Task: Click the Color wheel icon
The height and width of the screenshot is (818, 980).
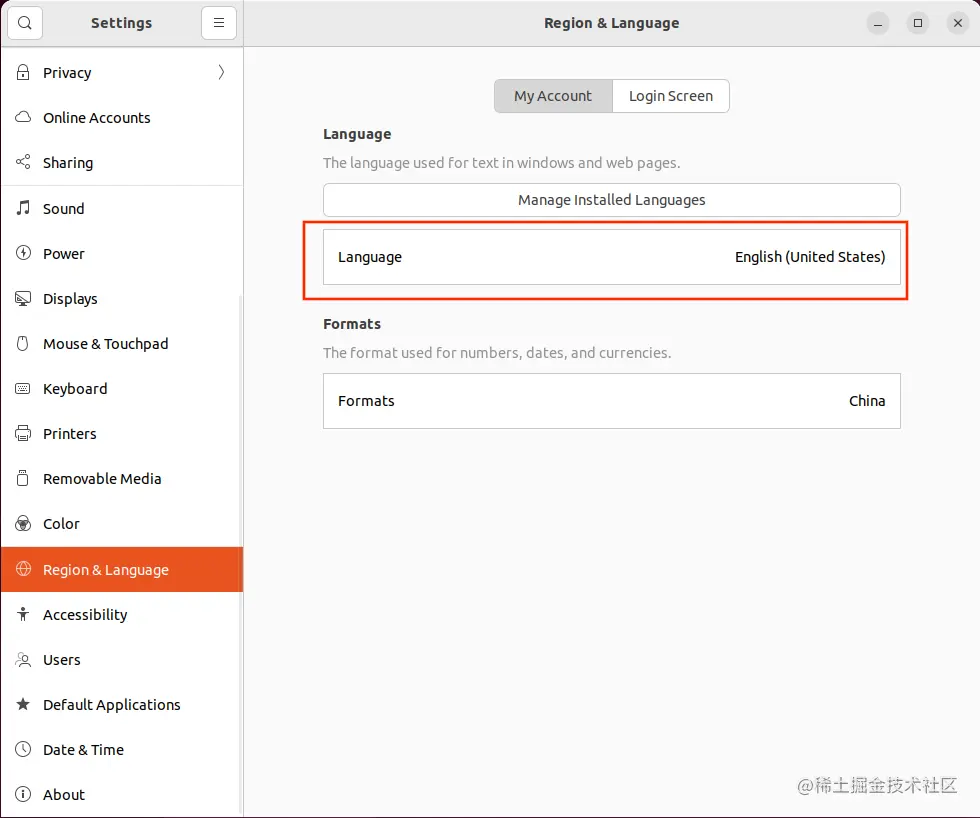Action: tap(23, 523)
